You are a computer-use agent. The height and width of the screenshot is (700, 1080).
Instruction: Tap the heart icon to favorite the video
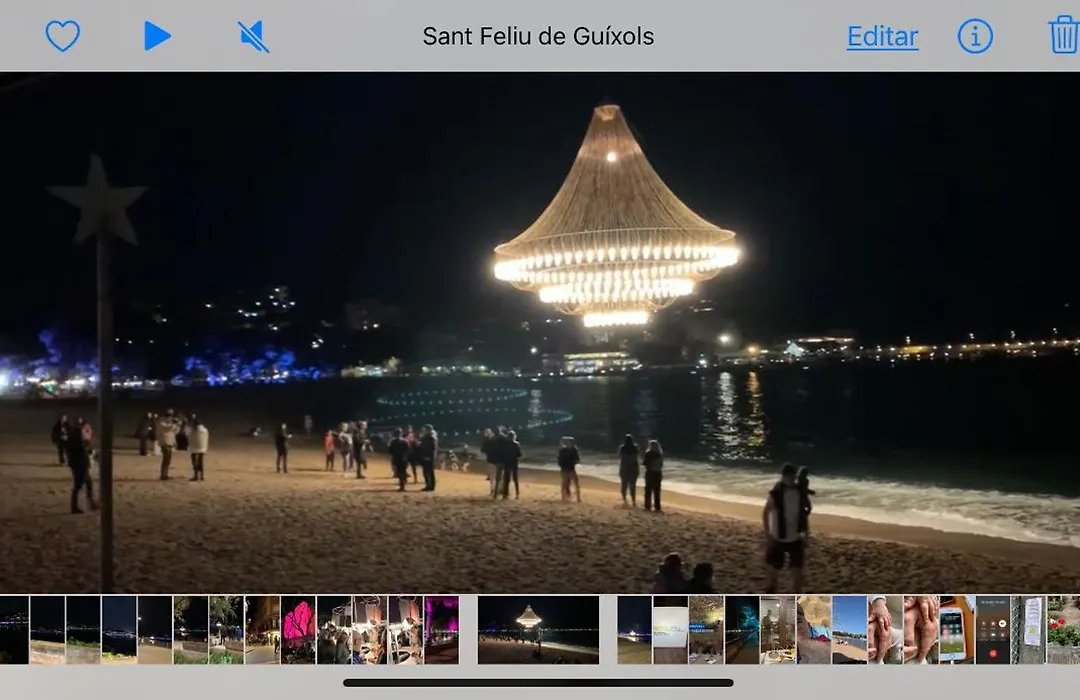coord(63,36)
